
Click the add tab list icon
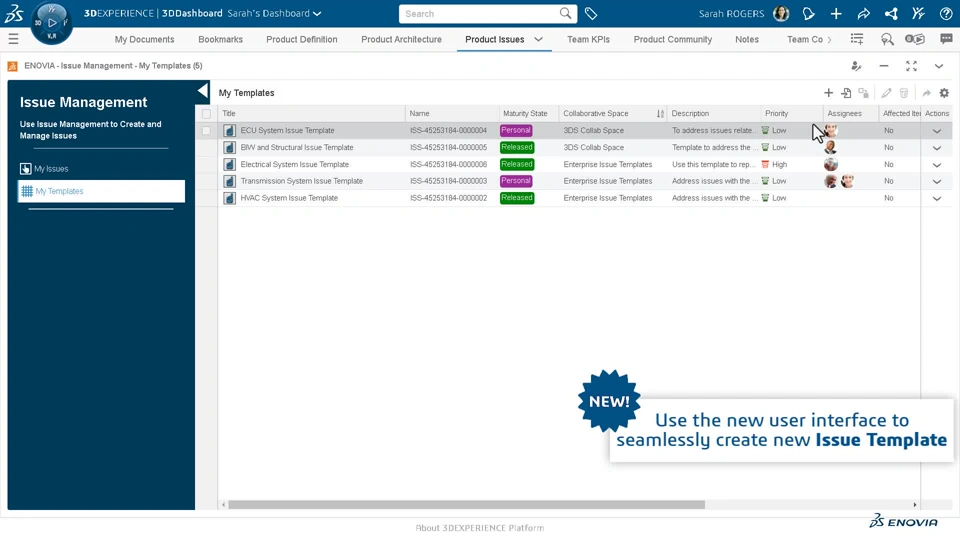[x=857, y=39]
